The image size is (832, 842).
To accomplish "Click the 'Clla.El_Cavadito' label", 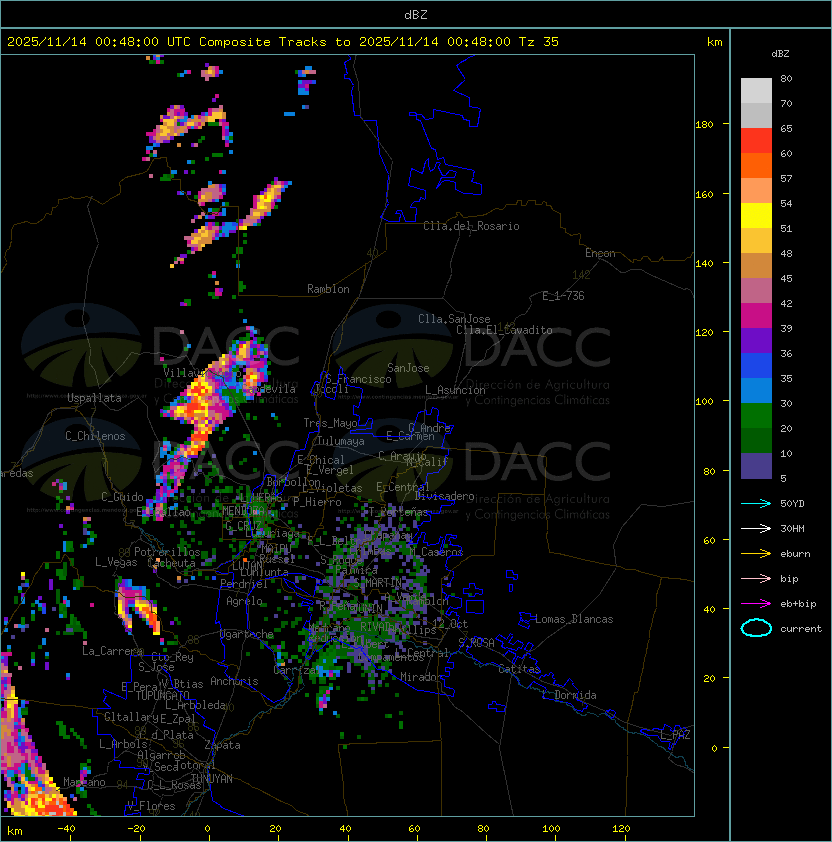I will click(504, 330).
